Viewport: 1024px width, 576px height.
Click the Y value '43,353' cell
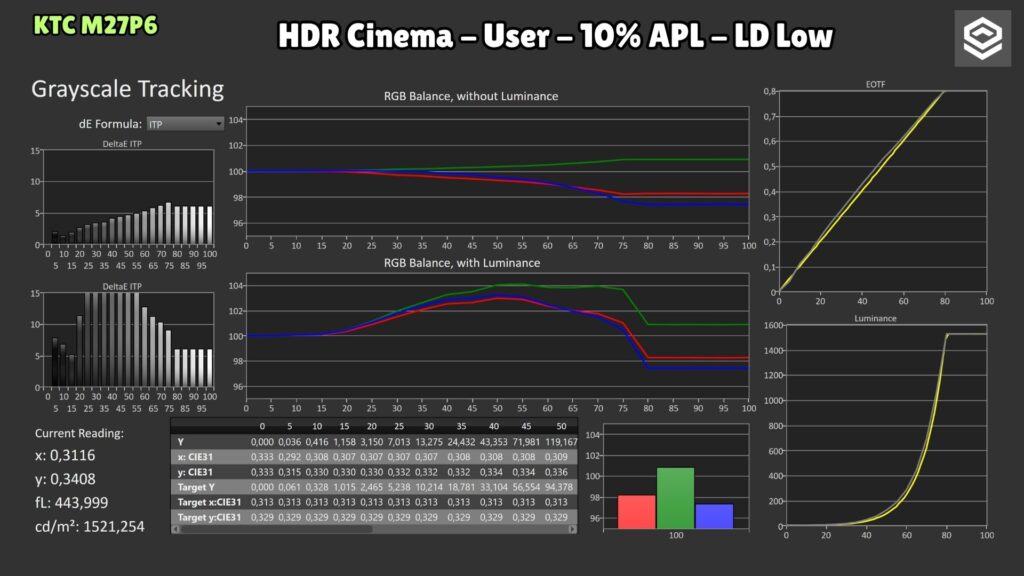point(494,442)
